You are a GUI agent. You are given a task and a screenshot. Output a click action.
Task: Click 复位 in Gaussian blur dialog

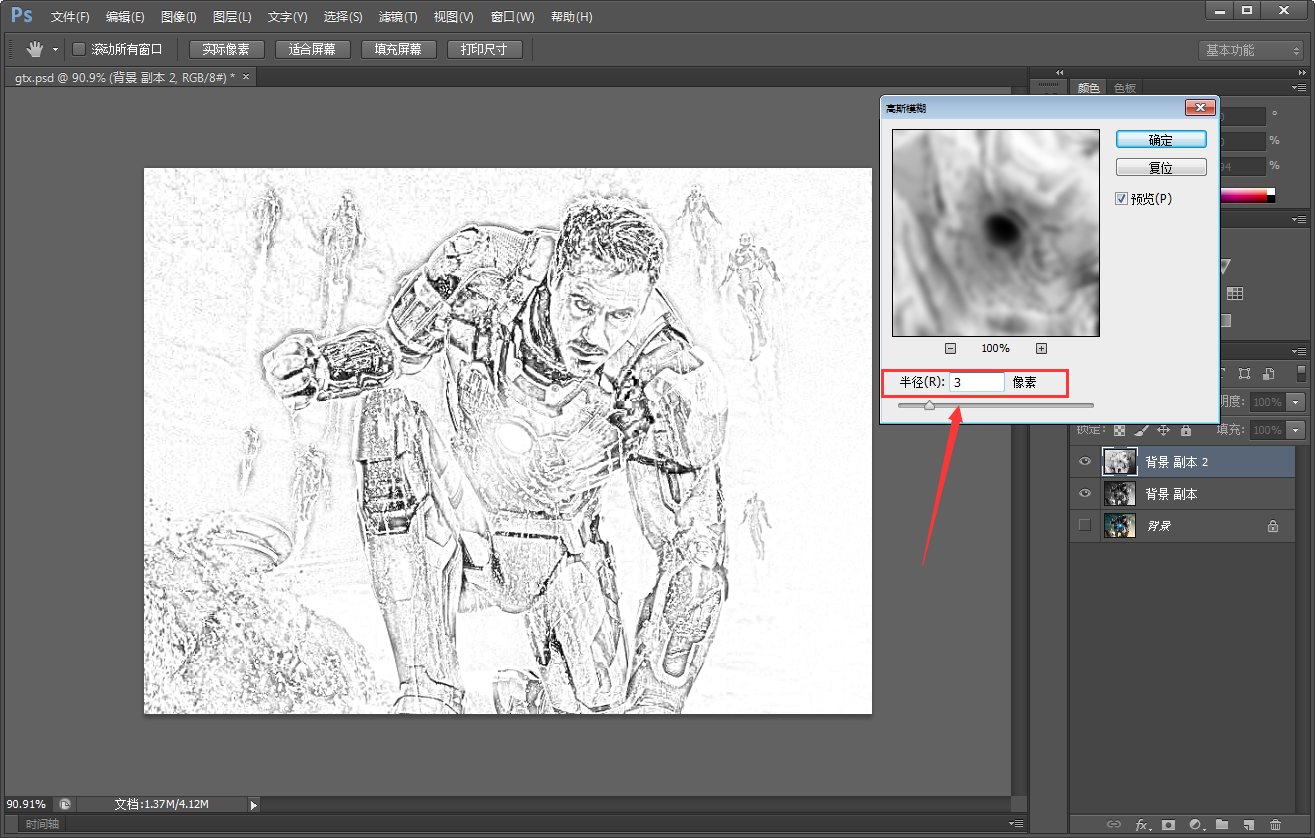(x=1161, y=168)
